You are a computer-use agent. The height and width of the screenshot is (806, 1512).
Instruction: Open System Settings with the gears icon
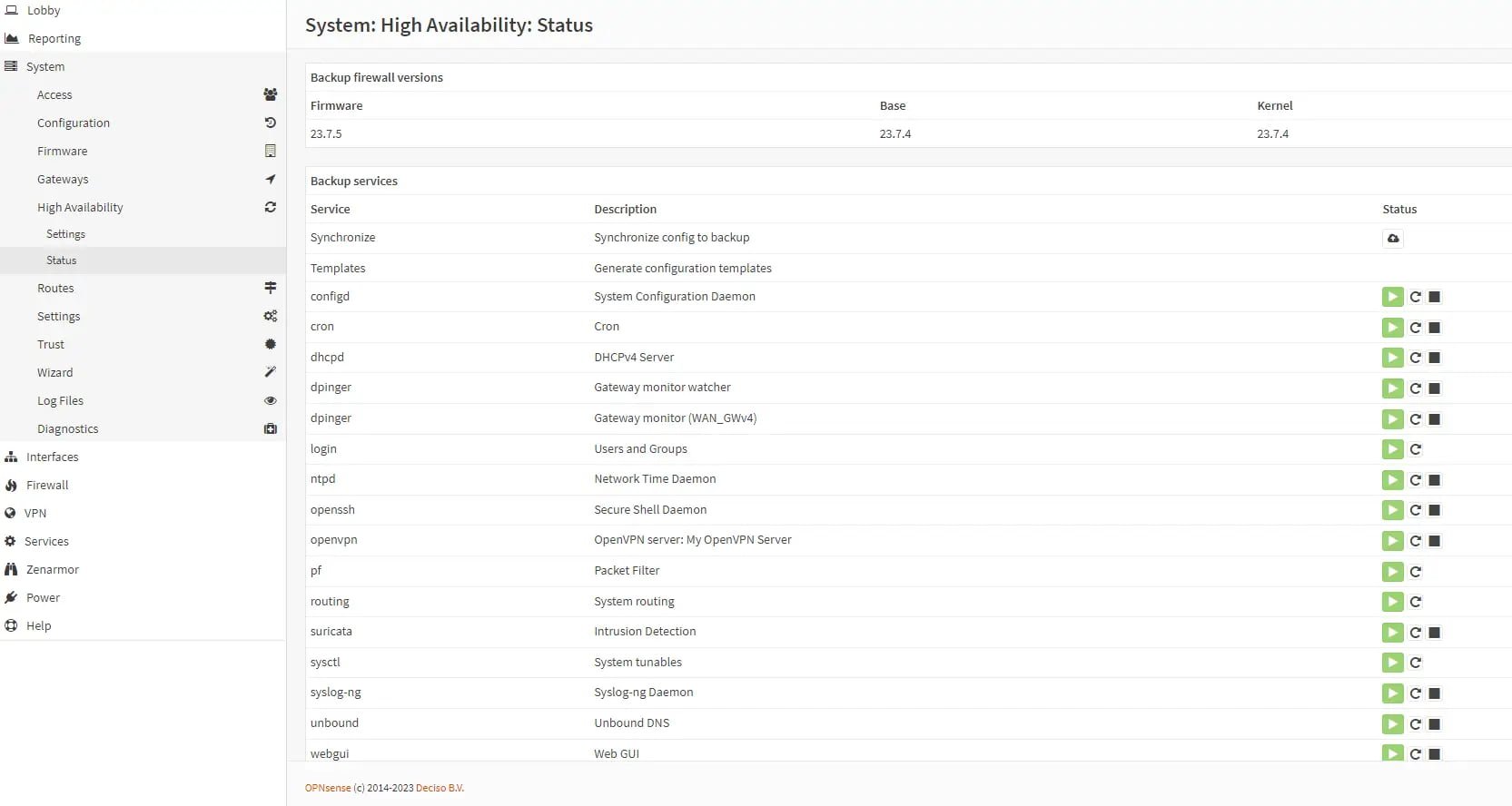tap(143, 316)
